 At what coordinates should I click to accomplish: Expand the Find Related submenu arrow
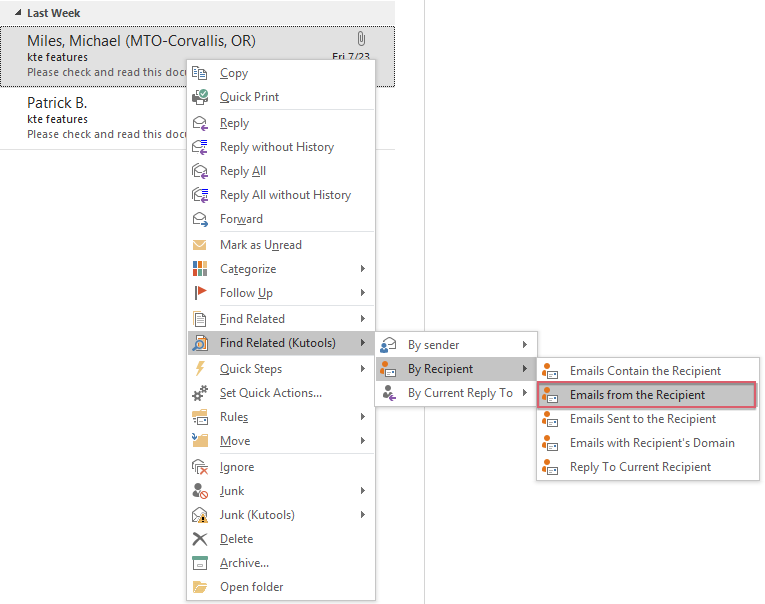(x=362, y=319)
